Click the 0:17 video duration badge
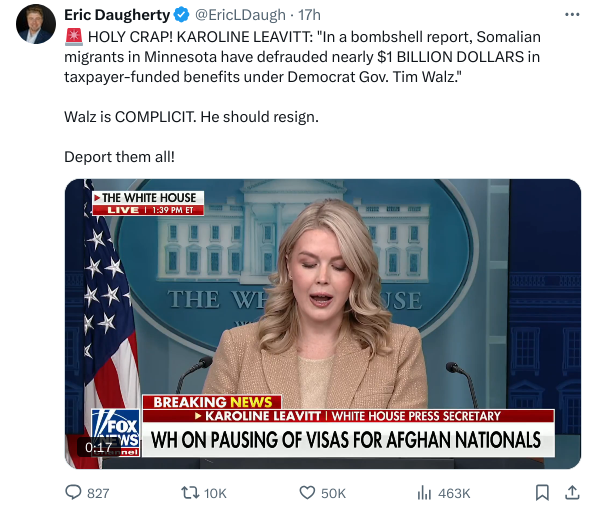Image resolution: width=598 pixels, height=514 pixels. coord(98,447)
